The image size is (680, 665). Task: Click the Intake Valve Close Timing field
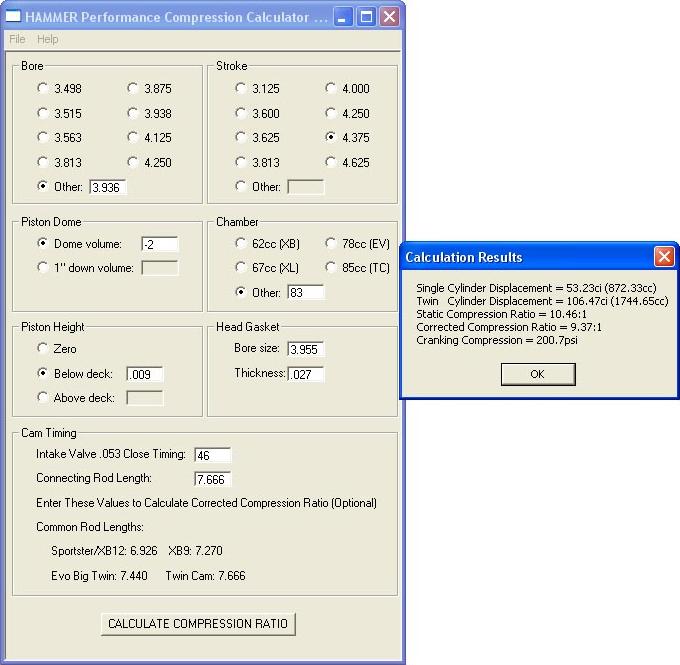tap(212, 455)
